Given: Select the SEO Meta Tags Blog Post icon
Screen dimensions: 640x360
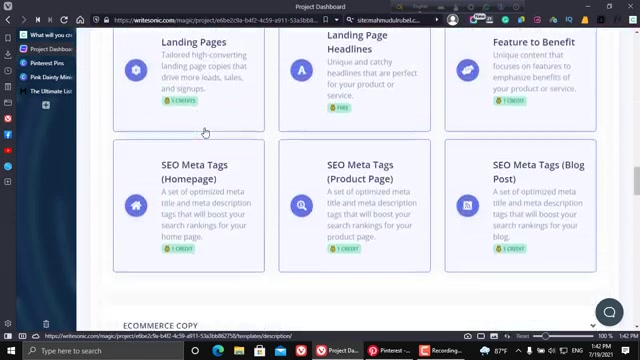Looking at the screenshot, I should tap(468, 205).
